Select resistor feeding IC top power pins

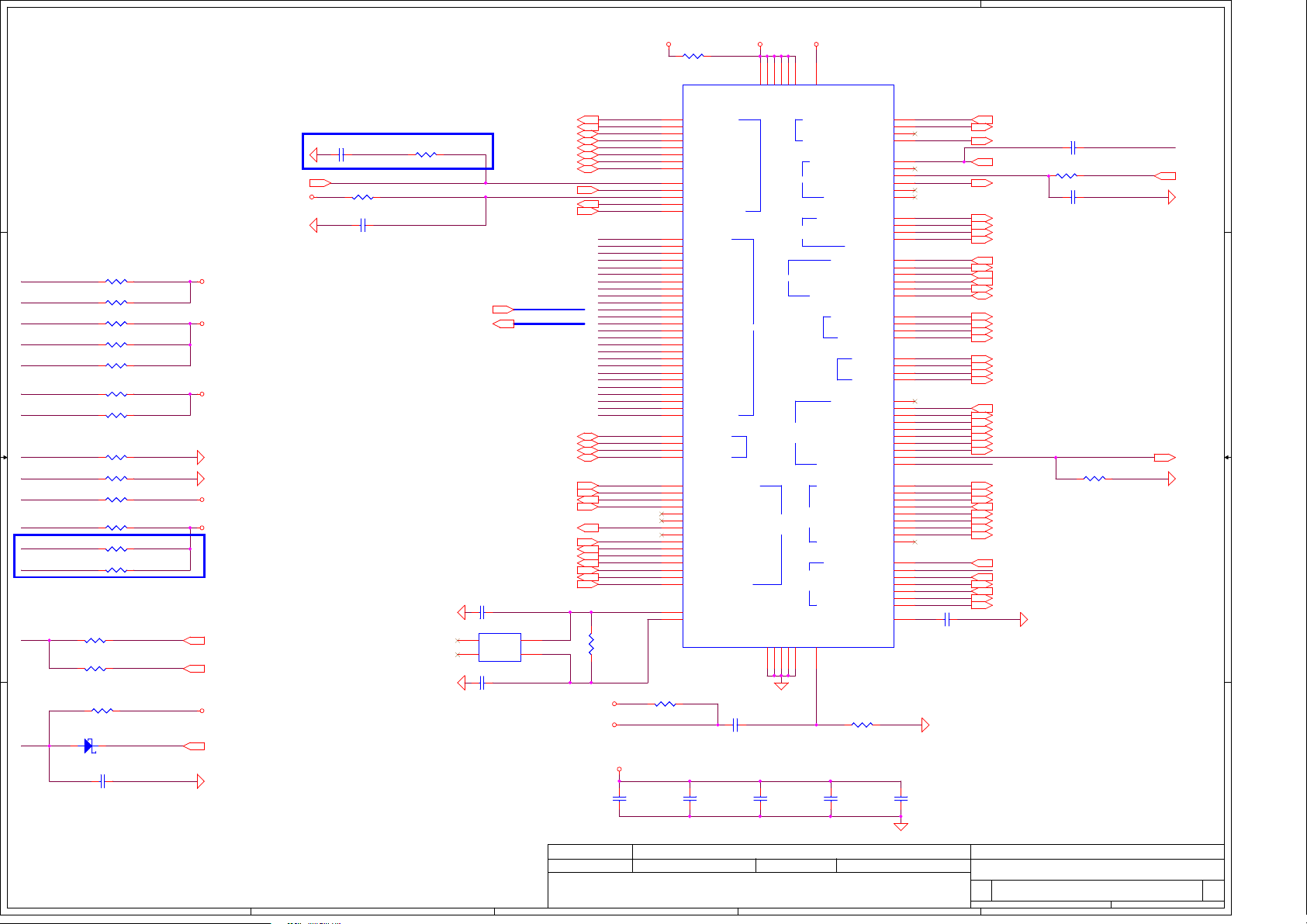[x=693, y=56]
